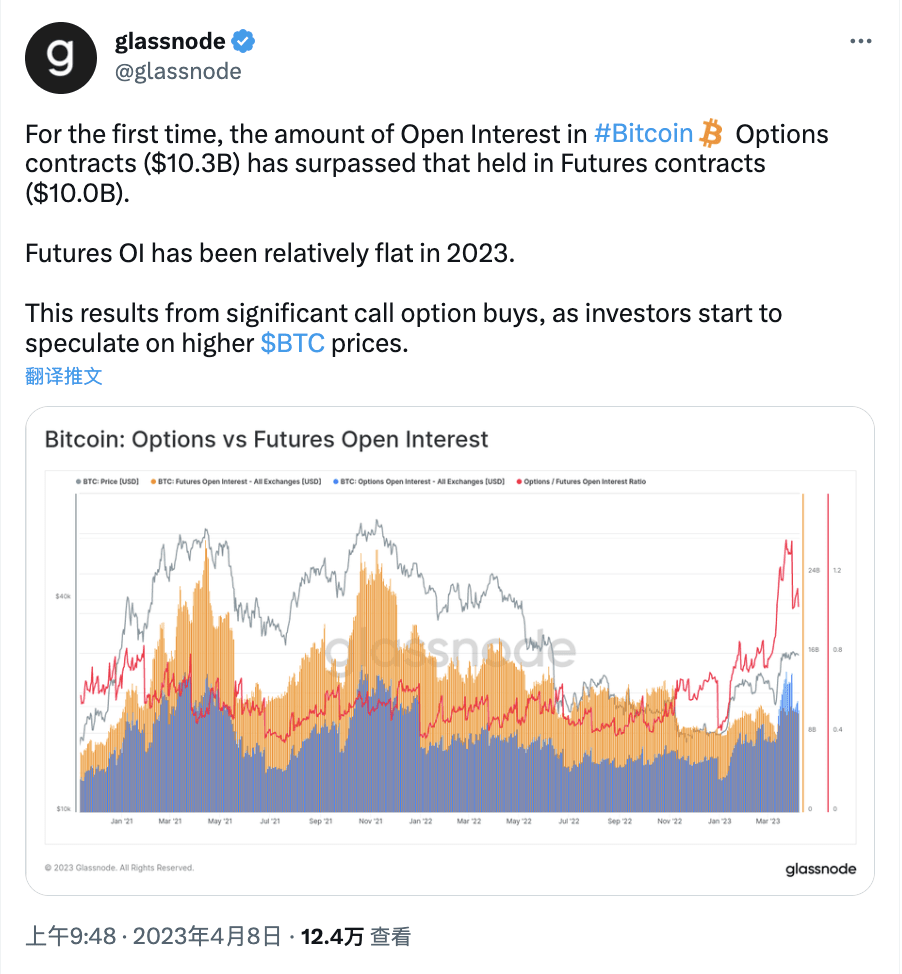902x974 pixels.
Task: Click the red Options/Futures Ratio legend dot
Action: 521,481
